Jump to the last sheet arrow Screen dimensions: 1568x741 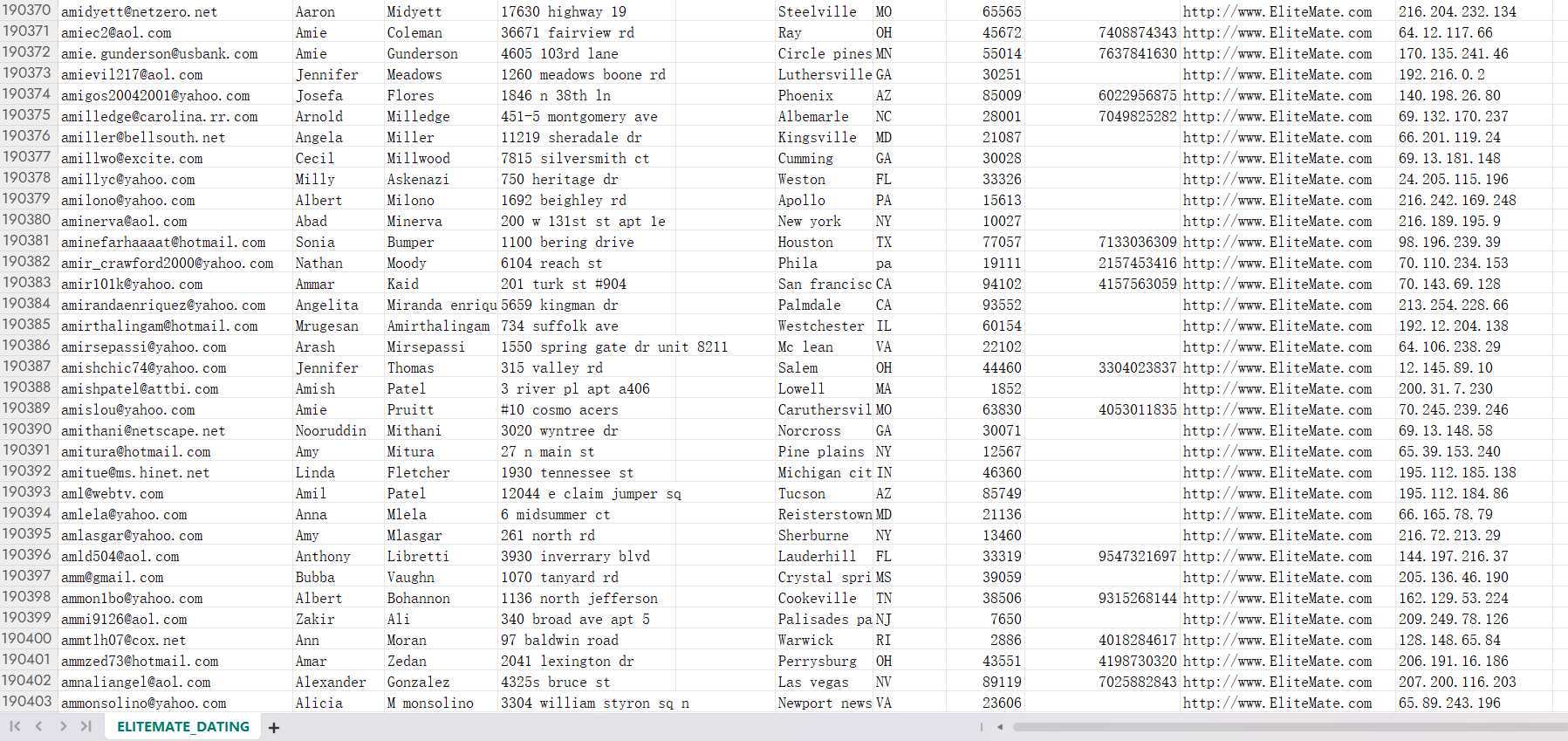click(86, 726)
